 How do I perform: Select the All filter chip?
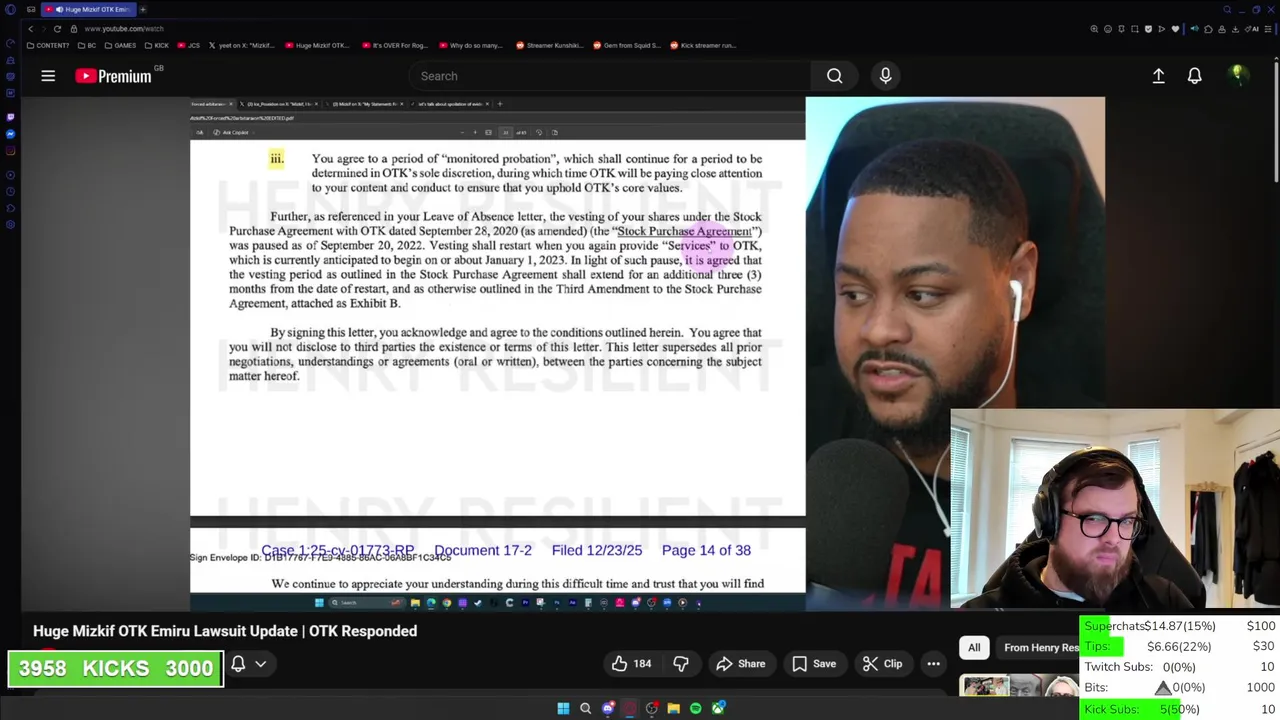pos(974,647)
